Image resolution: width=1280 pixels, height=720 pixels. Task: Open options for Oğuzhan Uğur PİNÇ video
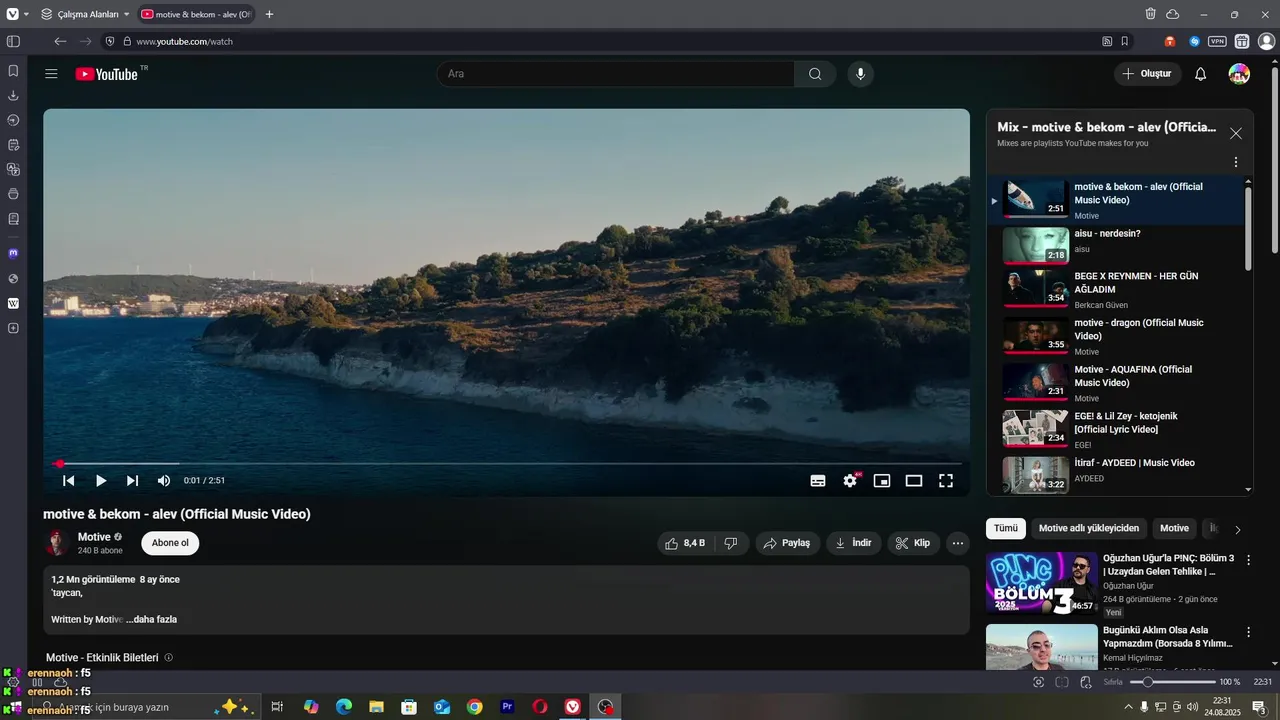coord(1248,560)
